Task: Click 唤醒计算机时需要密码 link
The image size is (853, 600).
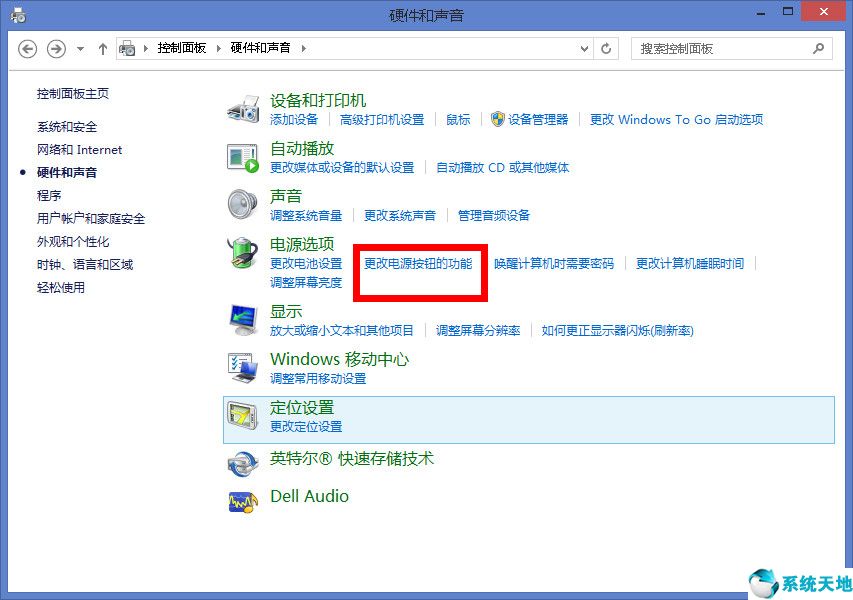Action: point(554,263)
